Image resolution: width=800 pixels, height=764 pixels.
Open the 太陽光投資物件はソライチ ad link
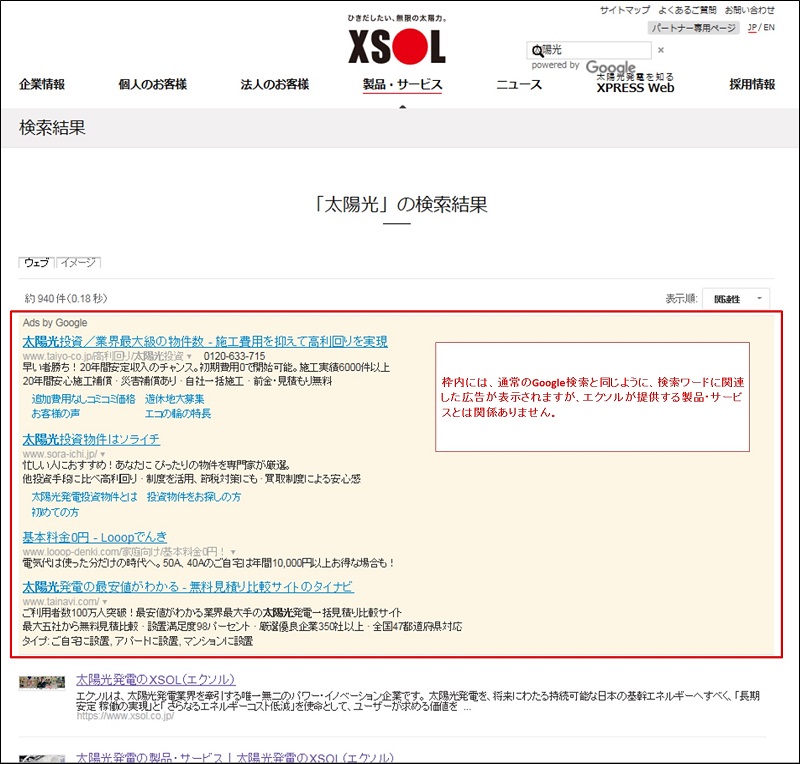(91, 439)
